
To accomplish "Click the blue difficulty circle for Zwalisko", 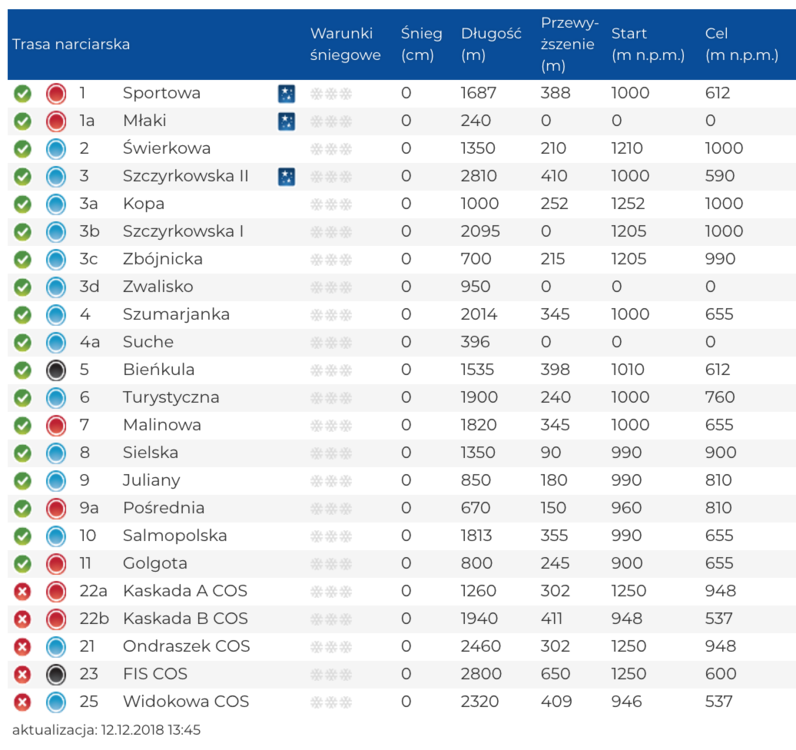I will click(56, 287).
